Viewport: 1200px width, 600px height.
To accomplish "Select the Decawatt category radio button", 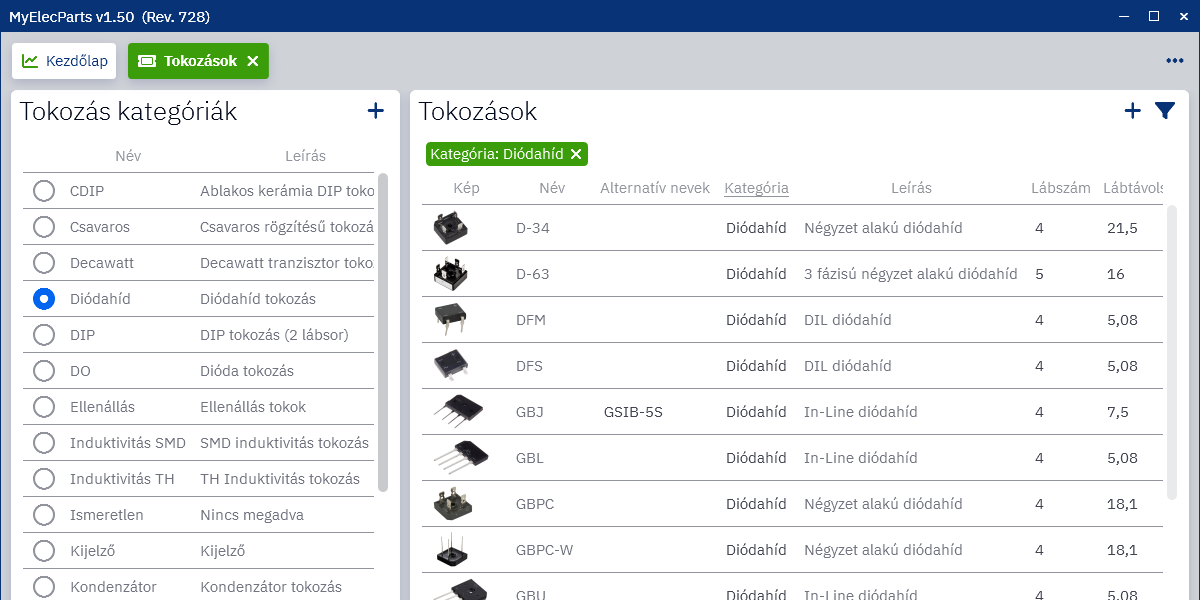I will coord(44,263).
